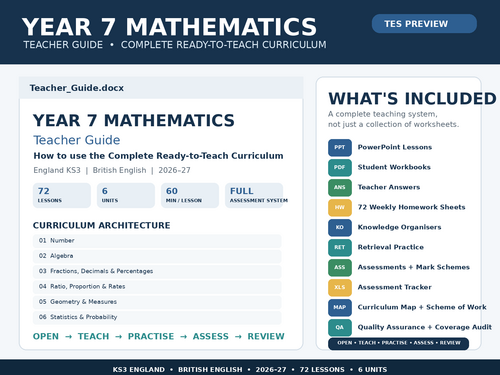Viewport: 500px width, 375px height.
Task: Click the CURRICULUM ARCHITECTURE heading
Action: click(x=101, y=226)
